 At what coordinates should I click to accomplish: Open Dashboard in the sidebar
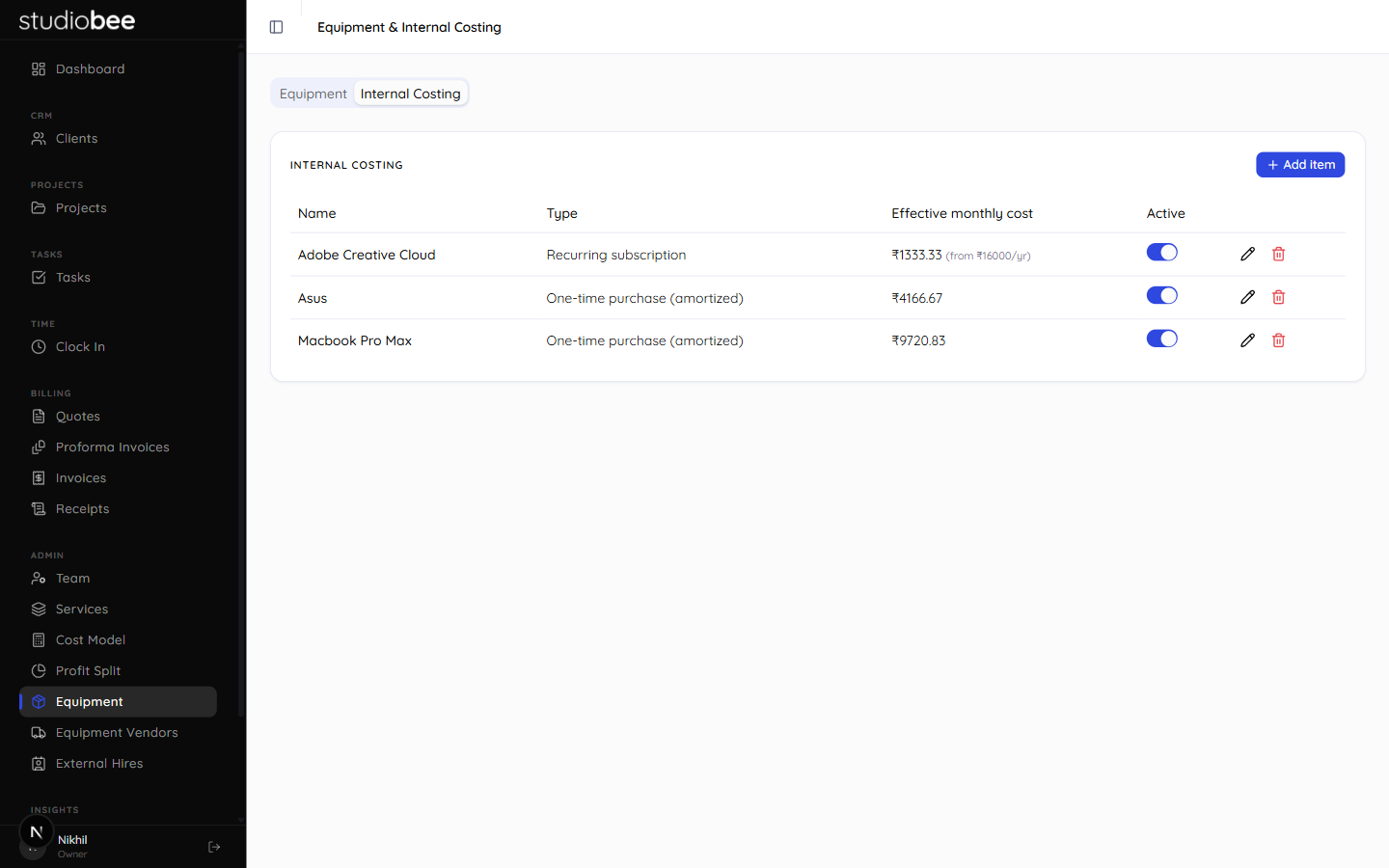(x=118, y=69)
